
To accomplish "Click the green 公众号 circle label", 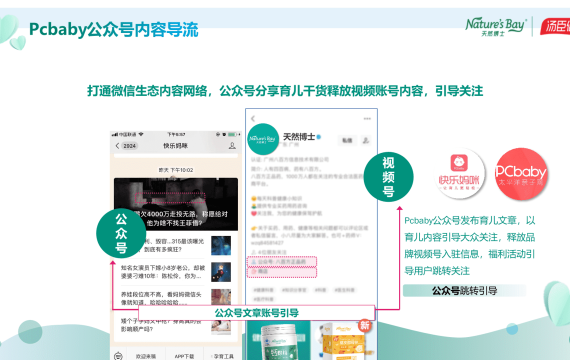I will pyautogui.click(x=121, y=233).
